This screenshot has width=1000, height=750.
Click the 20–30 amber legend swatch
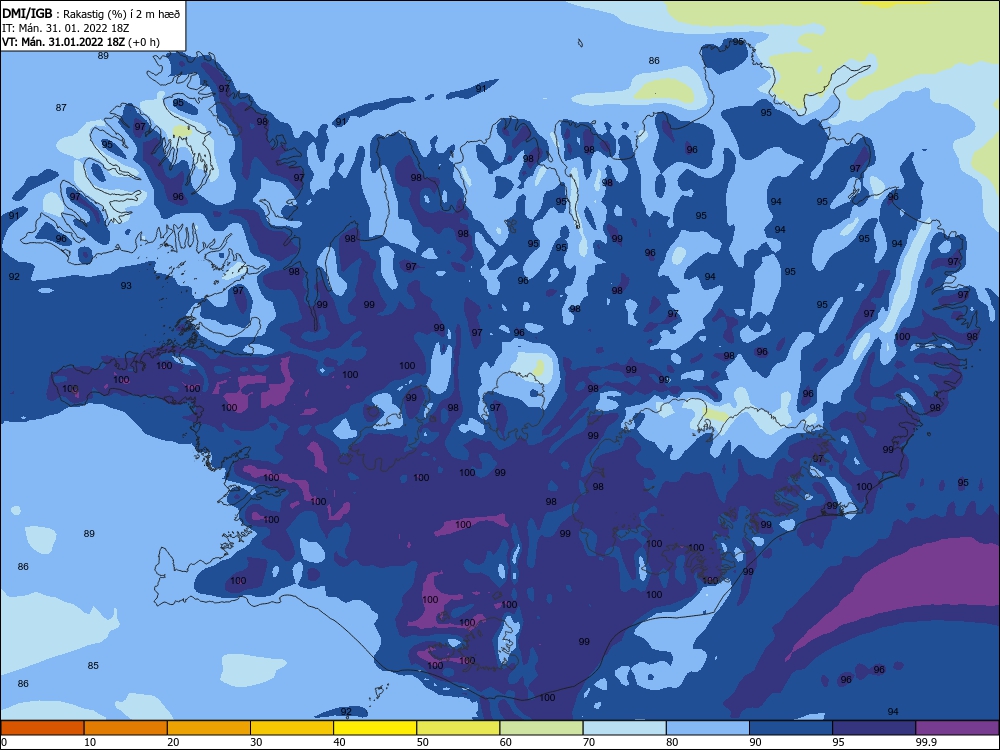[209, 728]
